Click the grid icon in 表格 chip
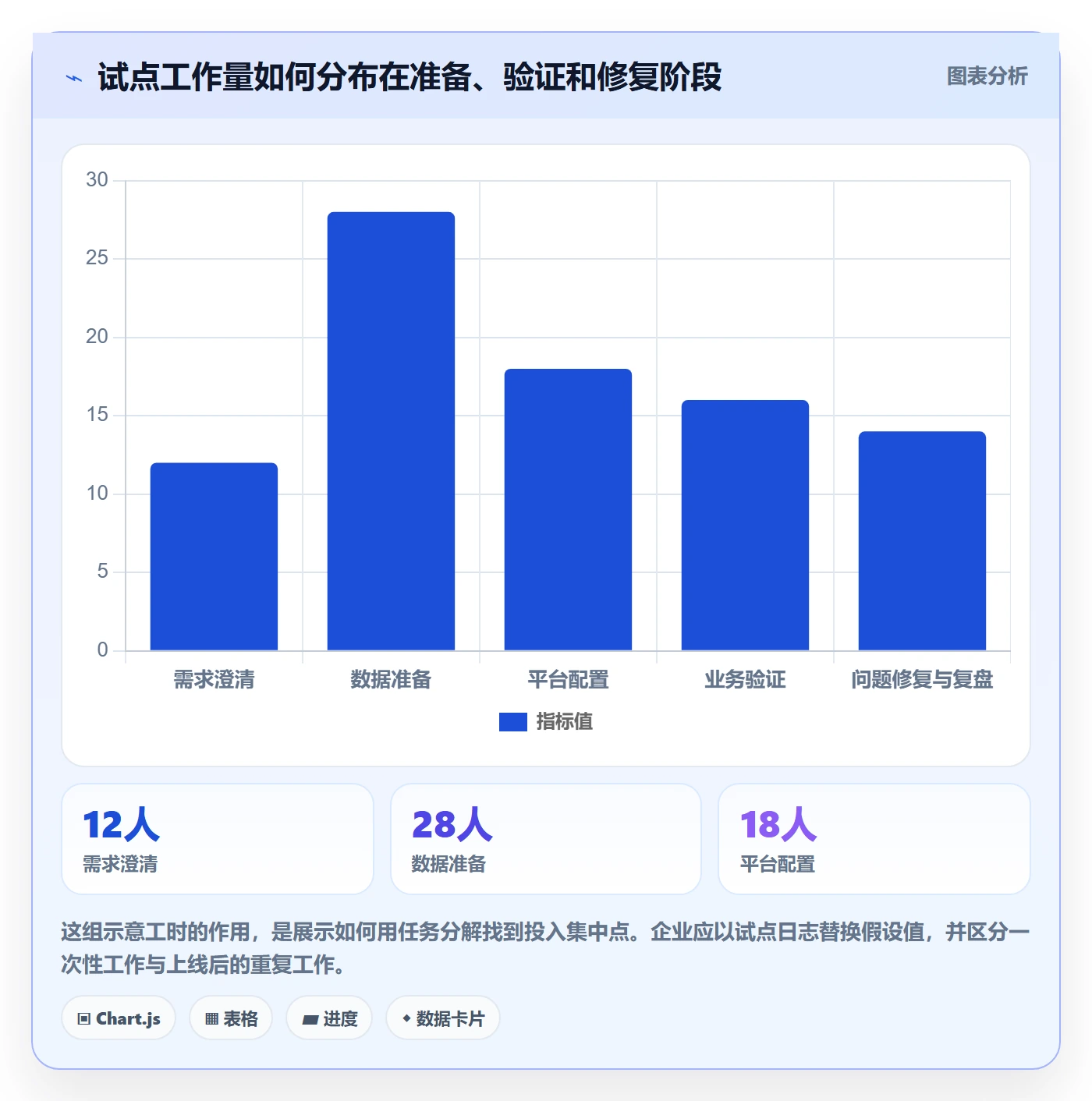 (x=211, y=1019)
